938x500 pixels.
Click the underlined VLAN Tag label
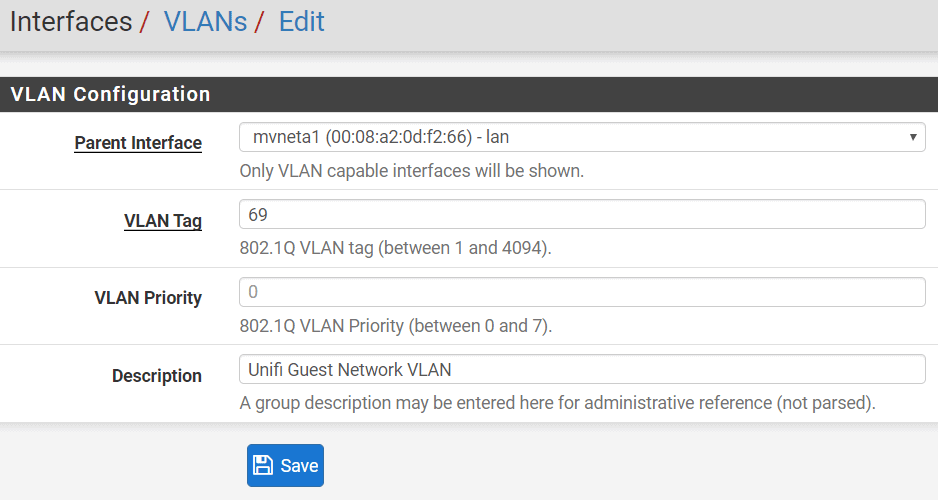163,221
